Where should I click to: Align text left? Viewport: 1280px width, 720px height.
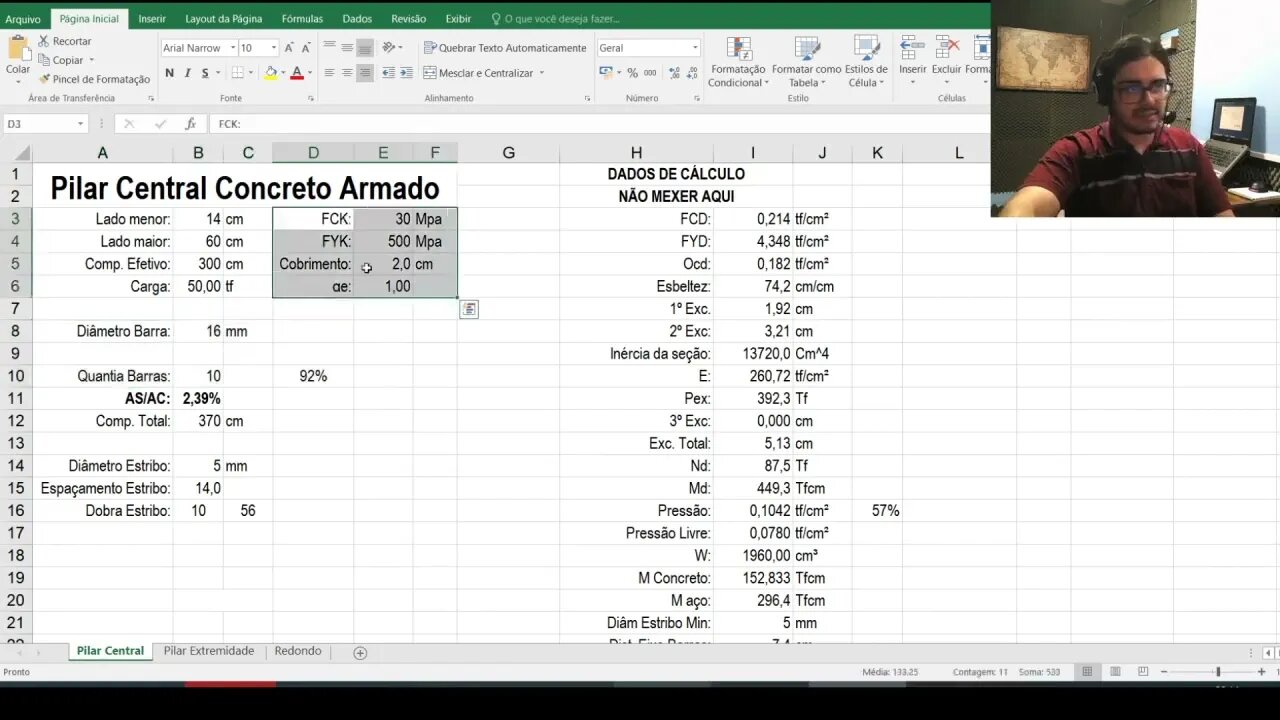329,73
